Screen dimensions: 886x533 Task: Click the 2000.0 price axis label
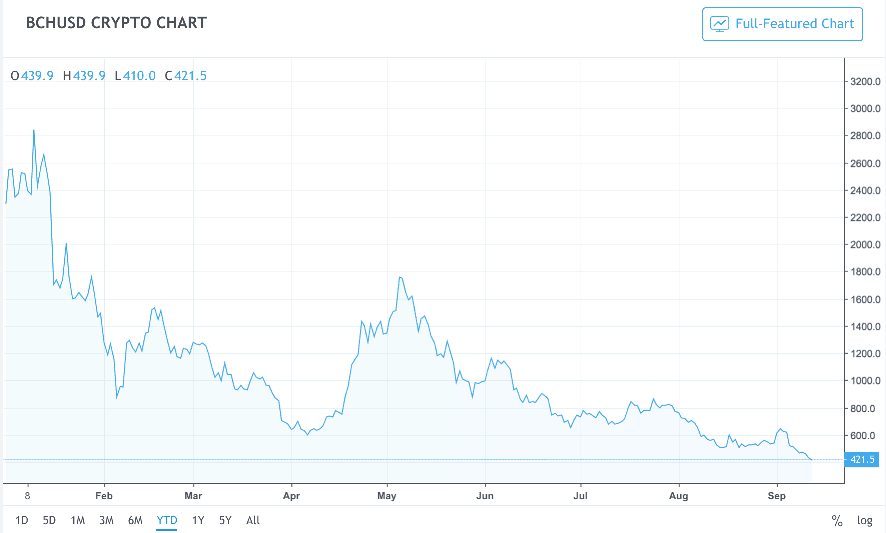(865, 245)
